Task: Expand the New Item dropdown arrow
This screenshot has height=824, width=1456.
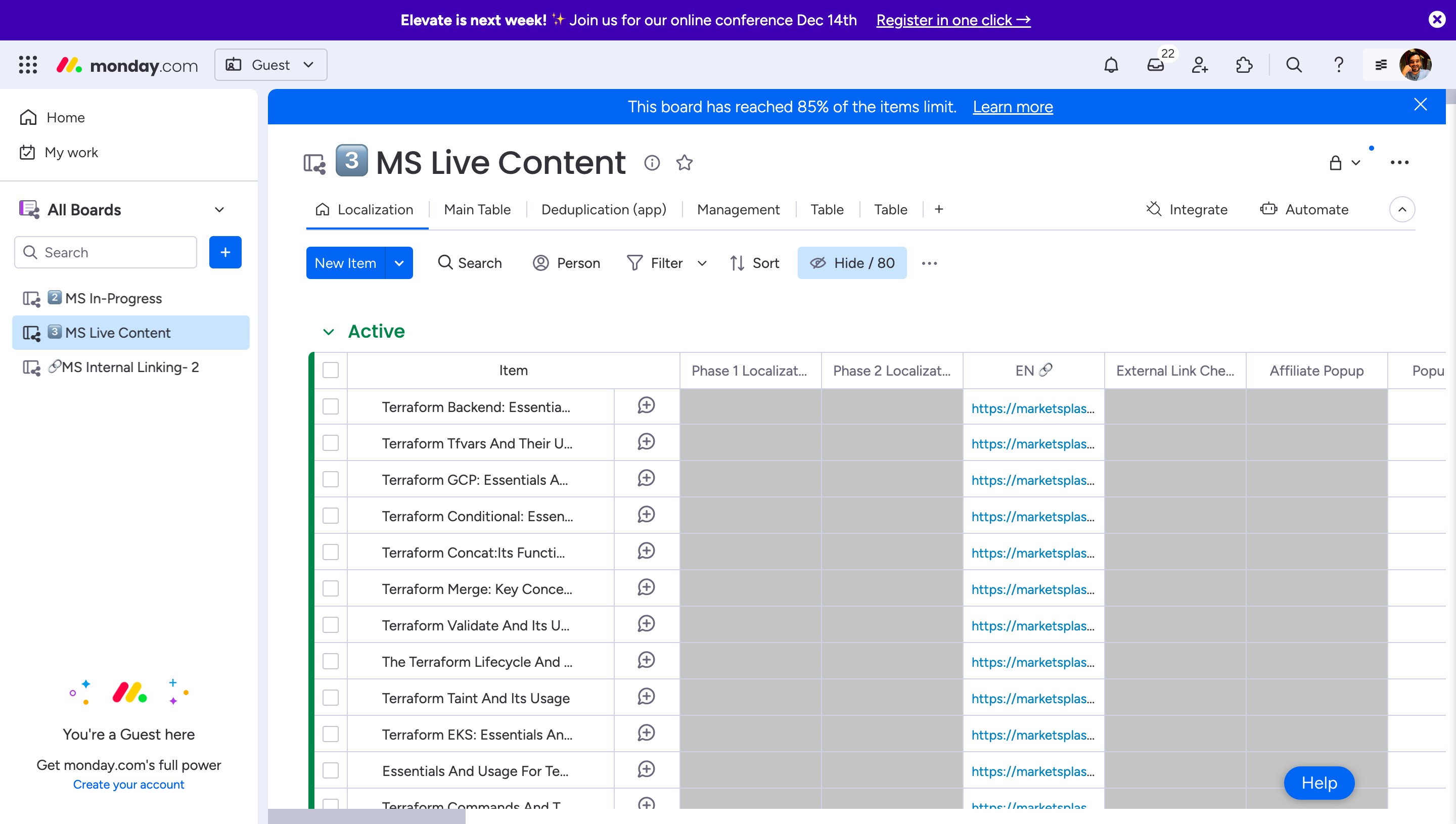Action: (399, 263)
